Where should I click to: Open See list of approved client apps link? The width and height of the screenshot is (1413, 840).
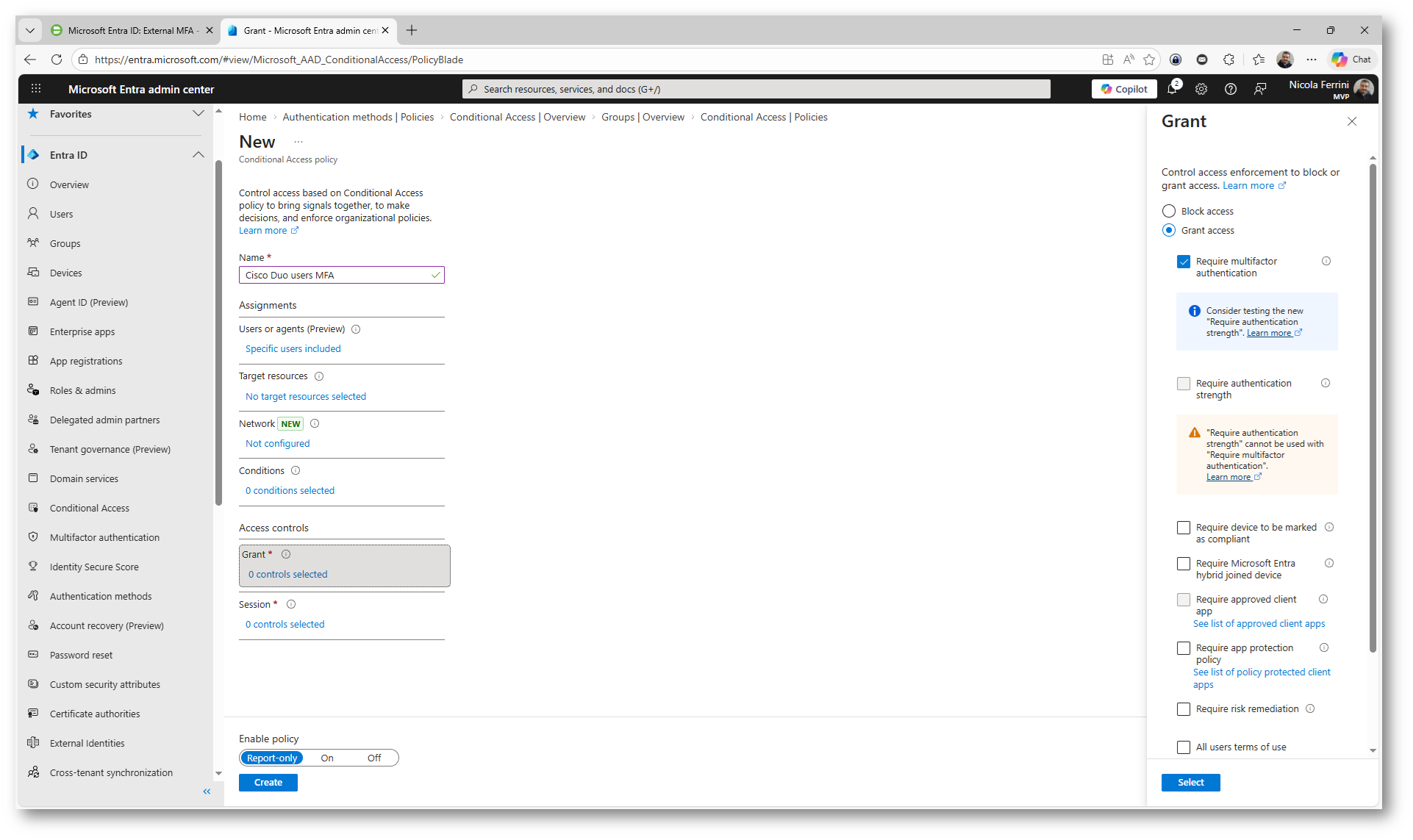pos(1259,623)
